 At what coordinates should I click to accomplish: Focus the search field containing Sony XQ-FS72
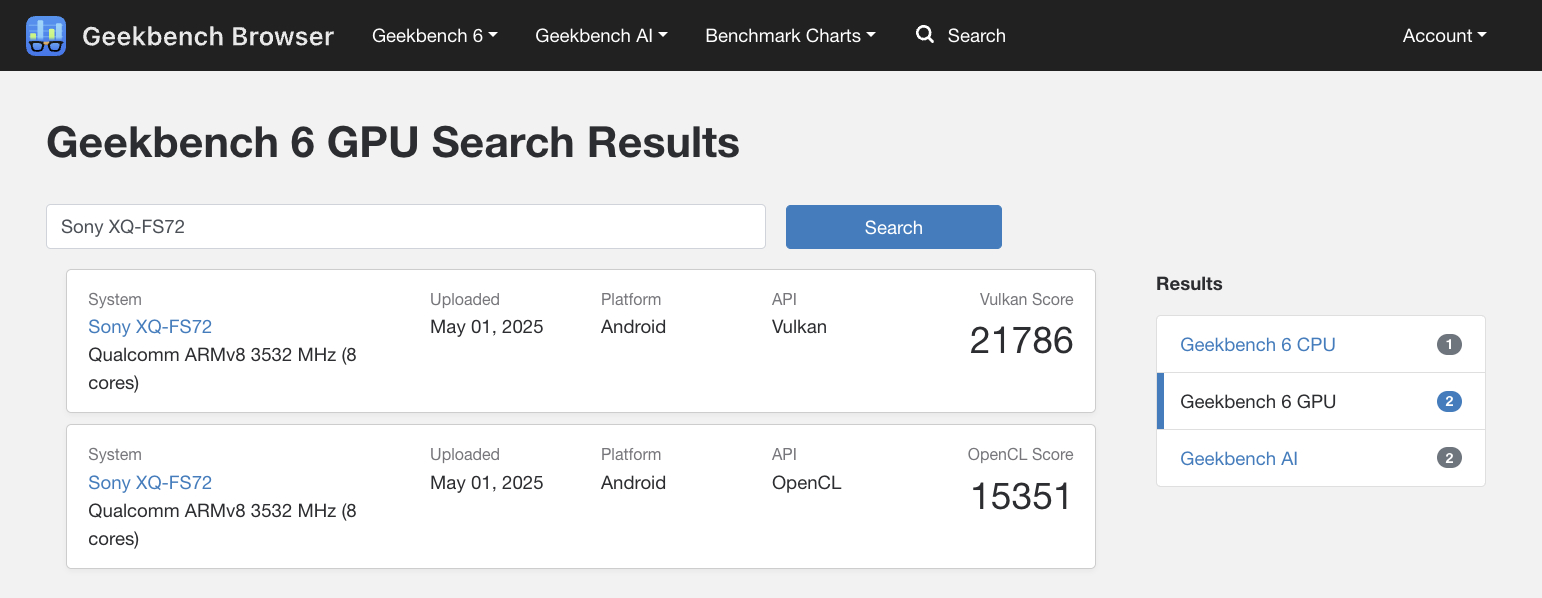pos(406,227)
